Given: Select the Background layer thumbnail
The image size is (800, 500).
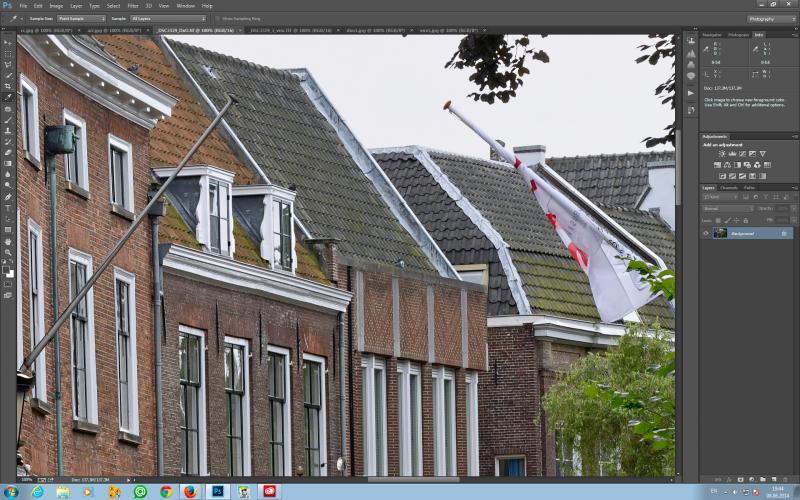Looking at the screenshot, I should click(x=720, y=233).
